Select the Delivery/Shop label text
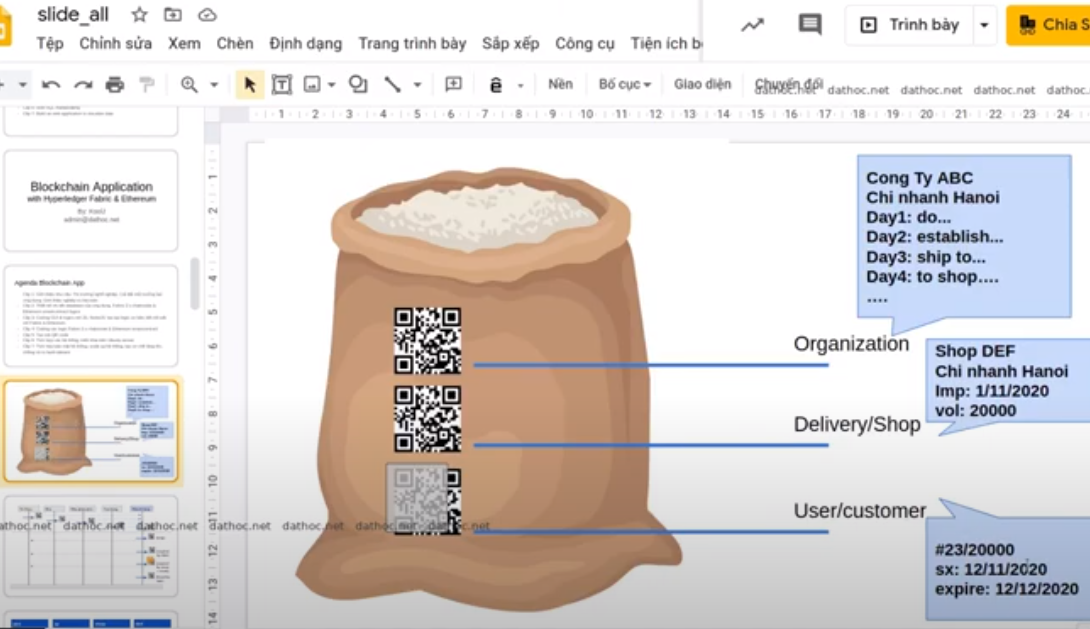The image size is (1090, 629). [856, 424]
